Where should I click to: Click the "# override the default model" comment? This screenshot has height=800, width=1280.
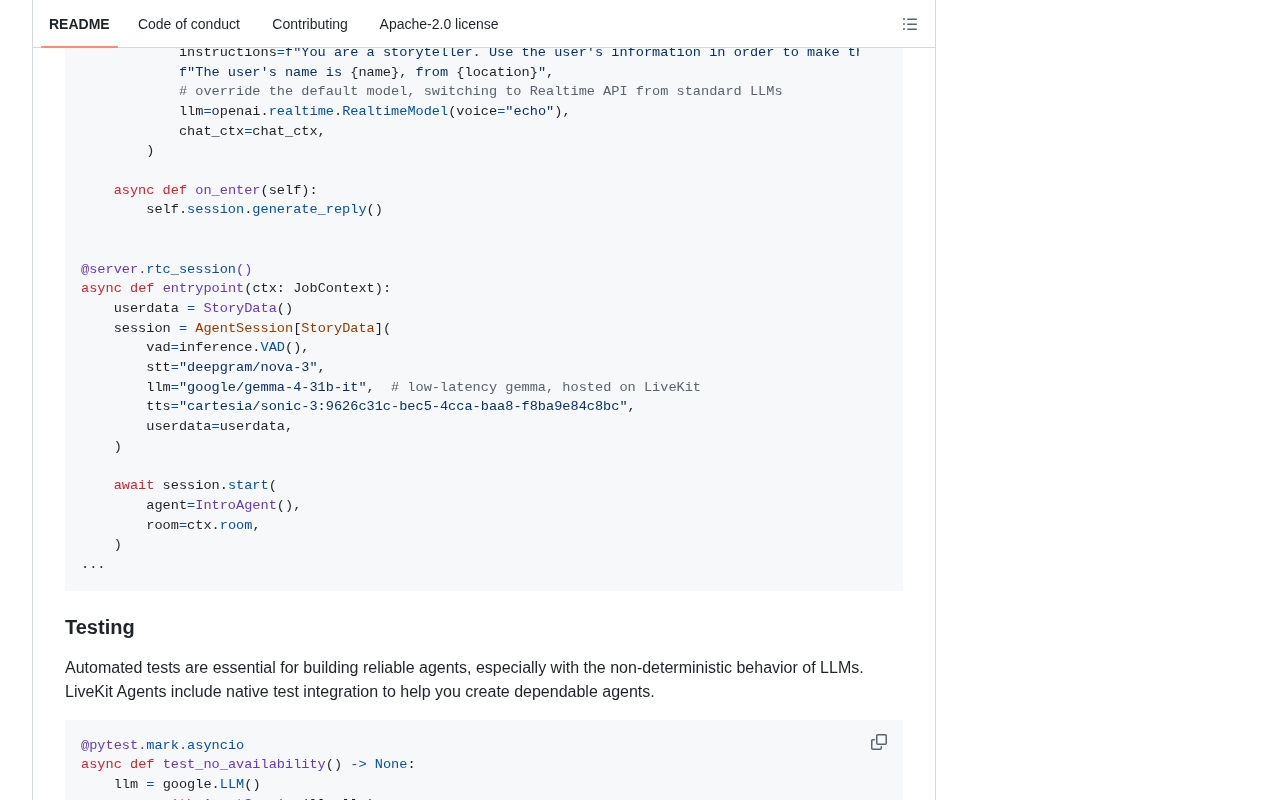coord(481,91)
